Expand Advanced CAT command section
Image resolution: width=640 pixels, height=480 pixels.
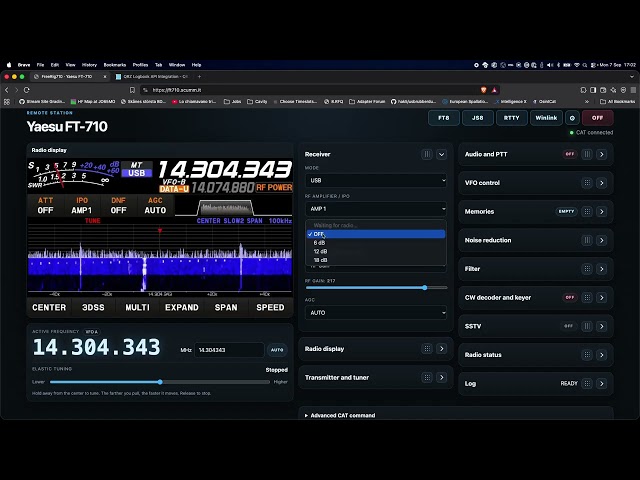tap(340, 416)
